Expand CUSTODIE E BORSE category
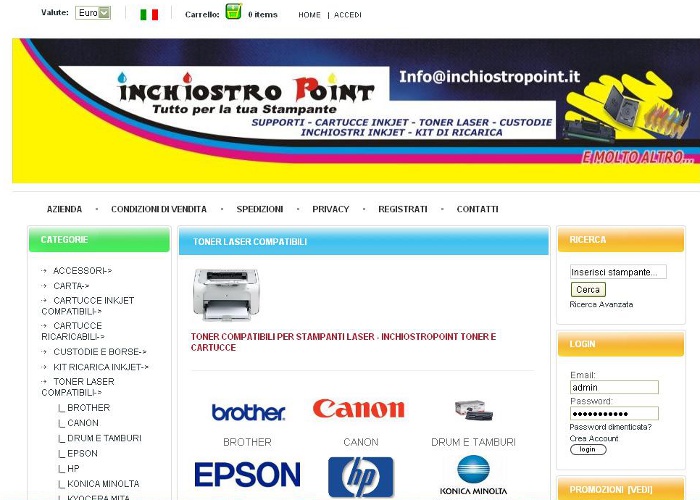Screen dimensions: 700x500 pyautogui.click(x=100, y=352)
